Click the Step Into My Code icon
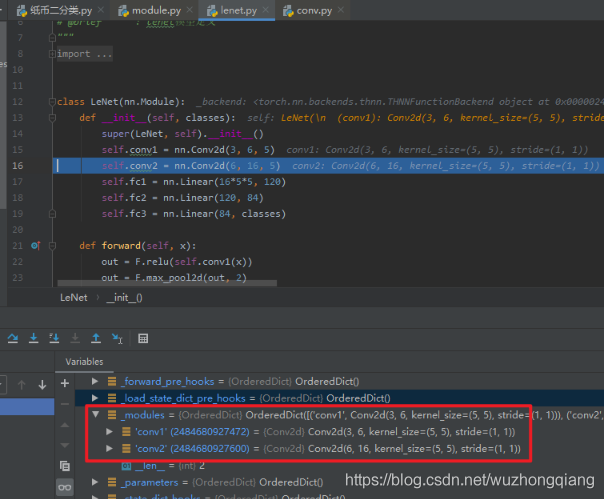The width and height of the screenshot is (604, 499). (x=54, y=338)
